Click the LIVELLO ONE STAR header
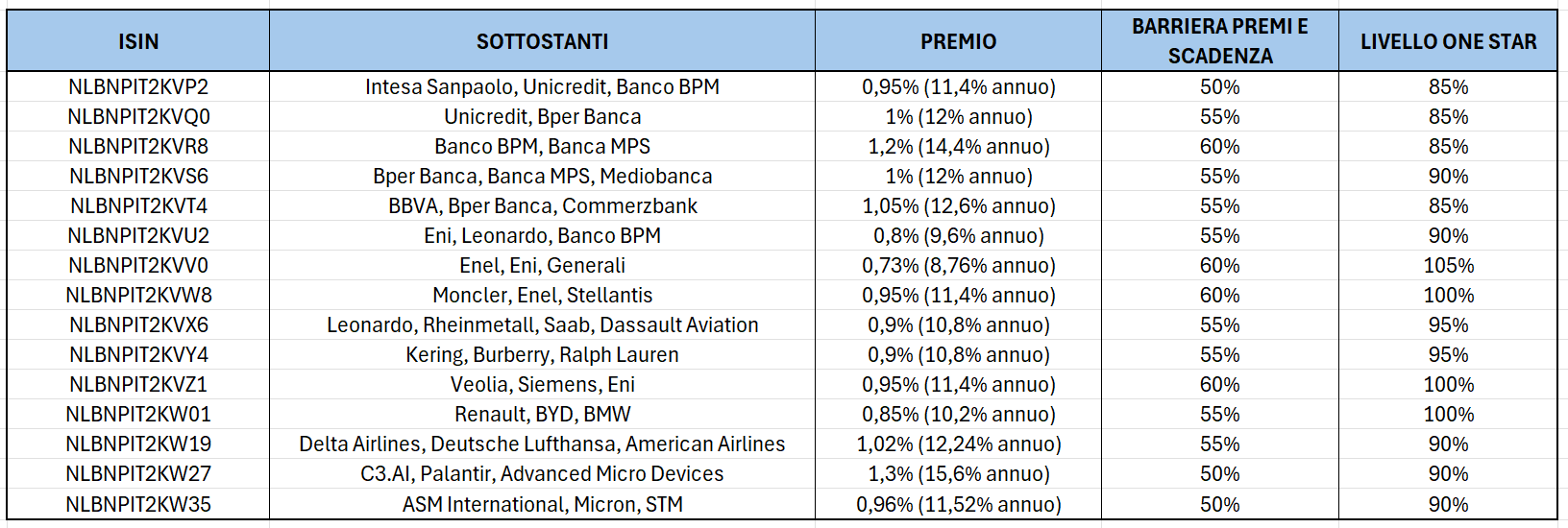This screenshot has height=528, width=1568. click(x=1448, y=41)
